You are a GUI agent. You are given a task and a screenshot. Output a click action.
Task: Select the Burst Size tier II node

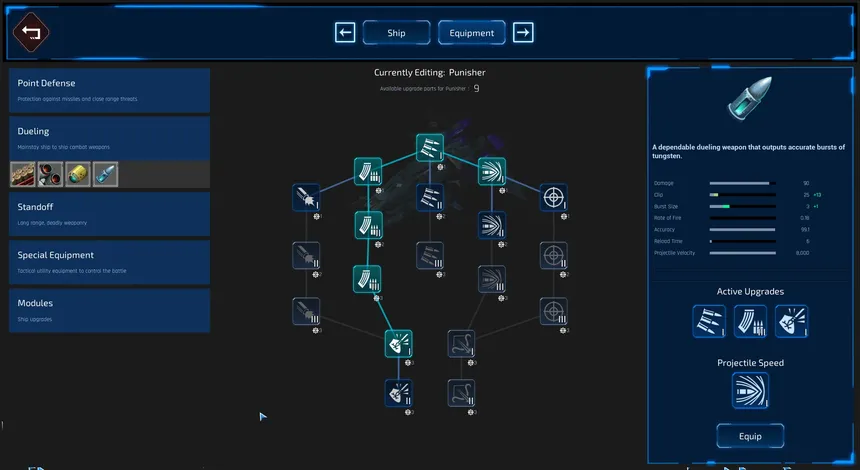coord(430,197)
